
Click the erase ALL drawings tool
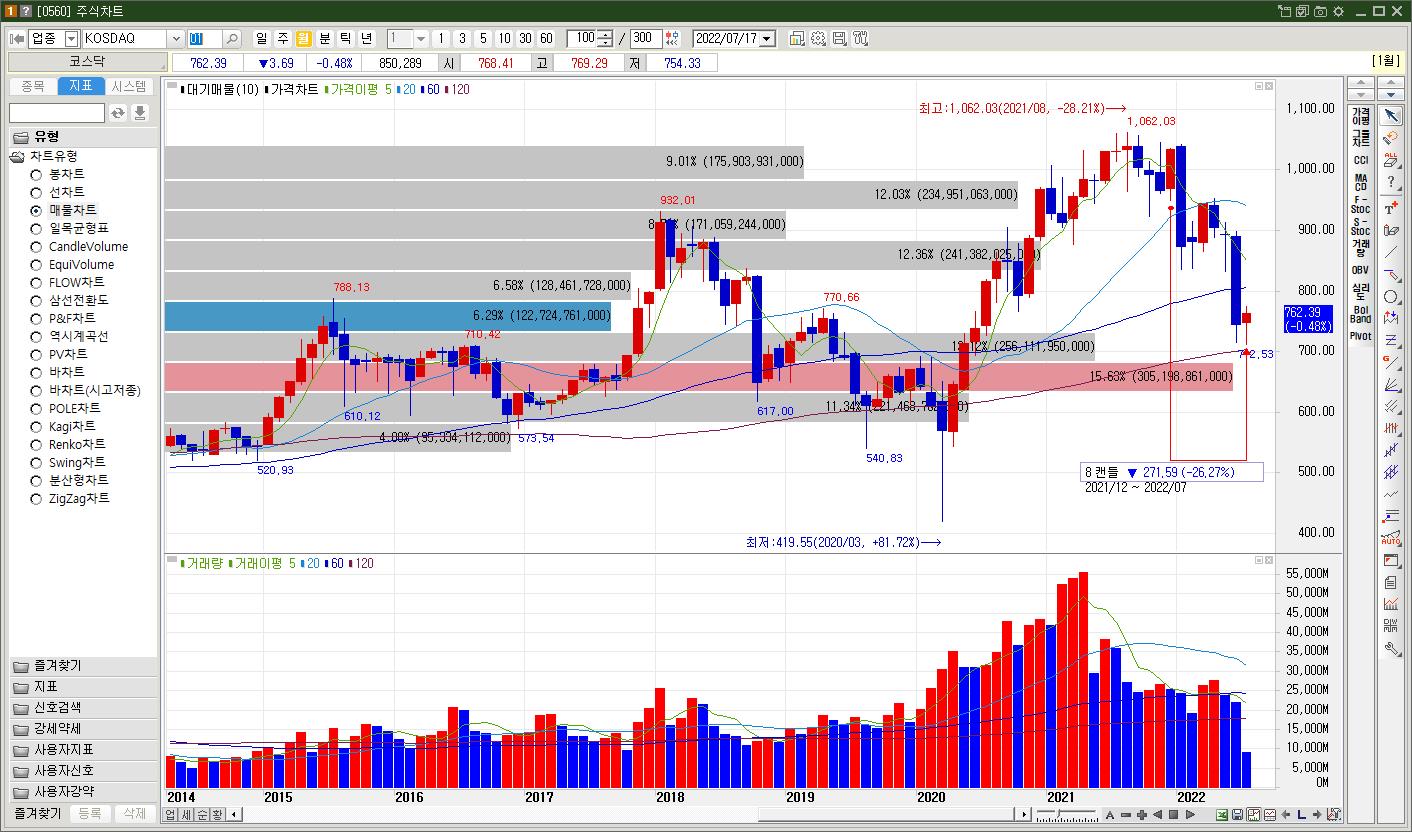point(1390,159)
